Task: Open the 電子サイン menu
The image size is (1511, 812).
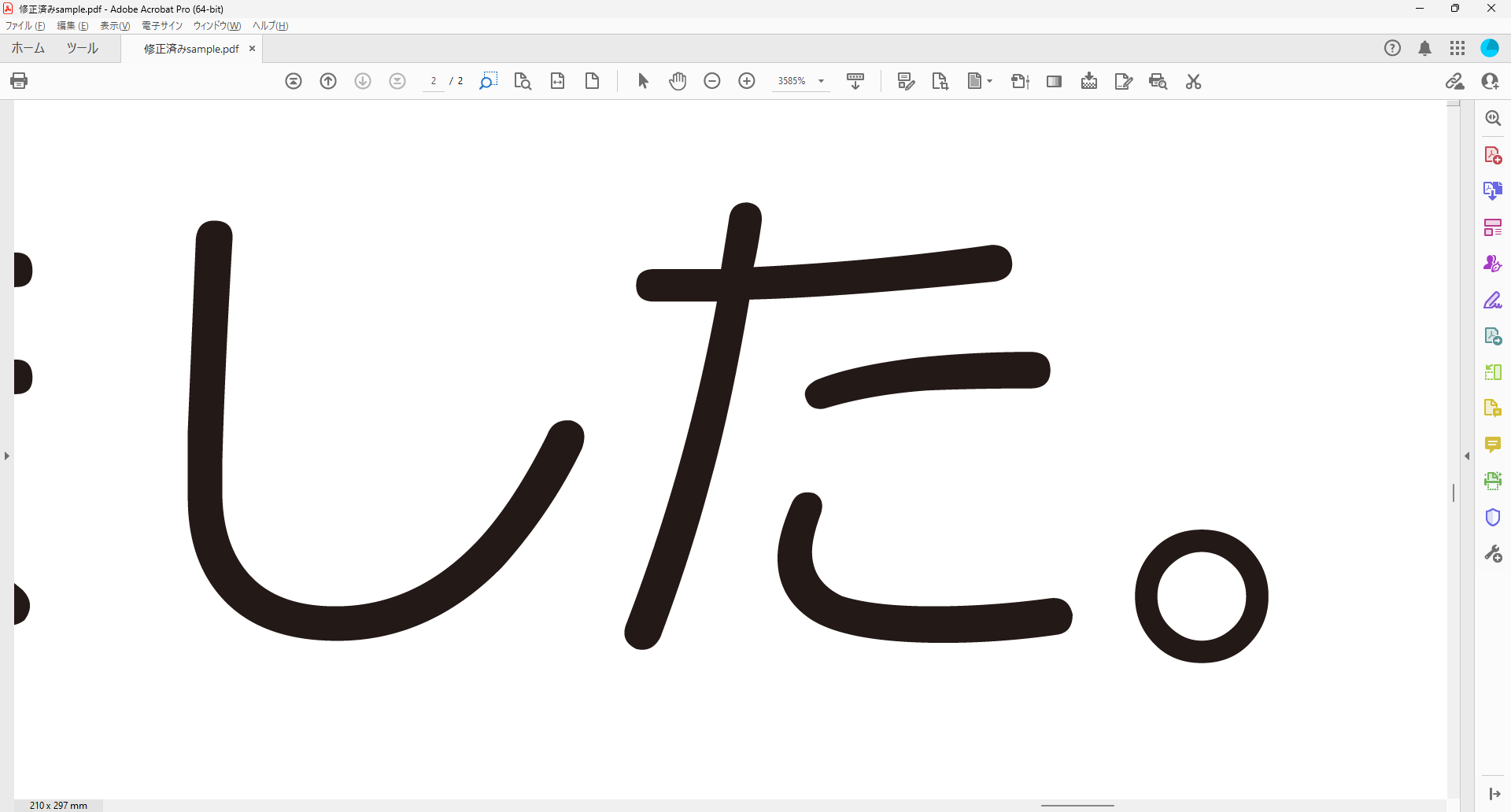Action: point(162,26)
